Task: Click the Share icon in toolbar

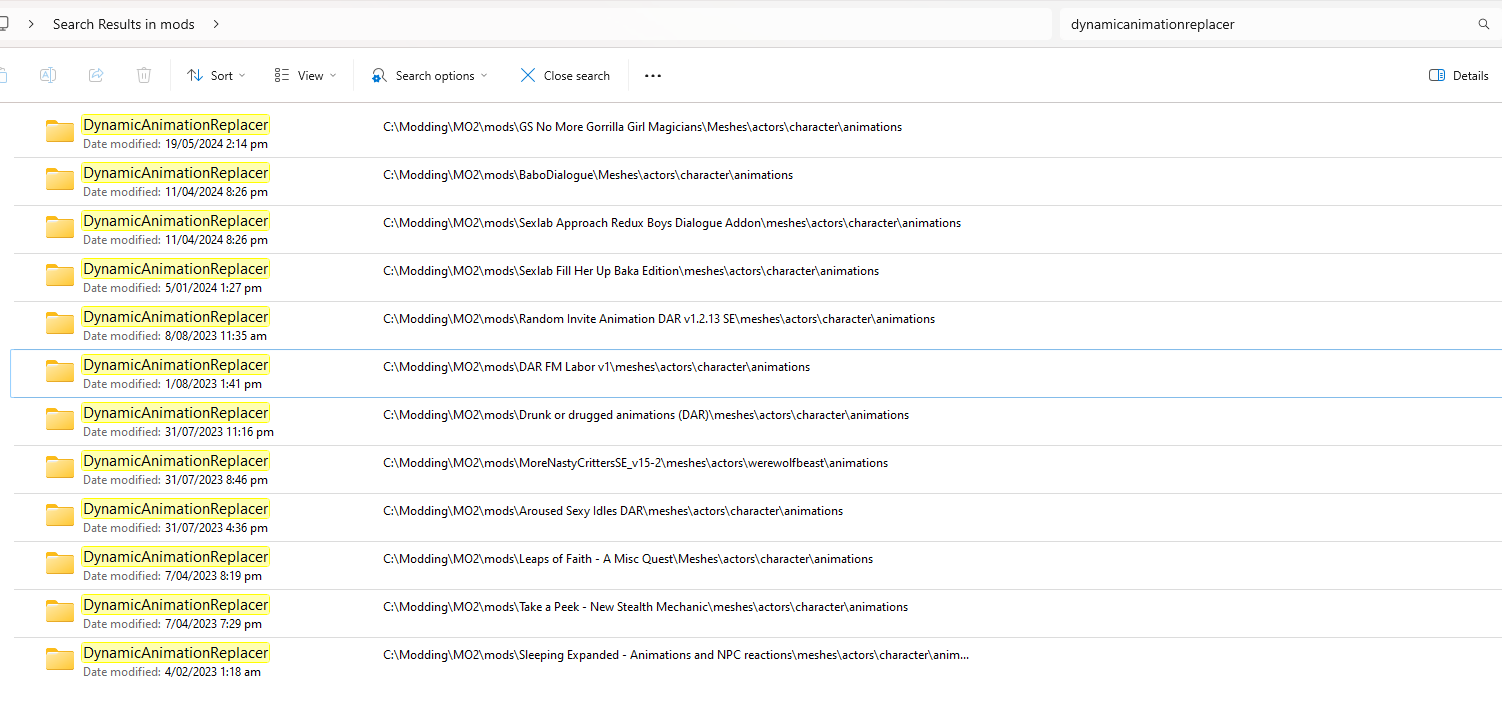Action: 96,75
